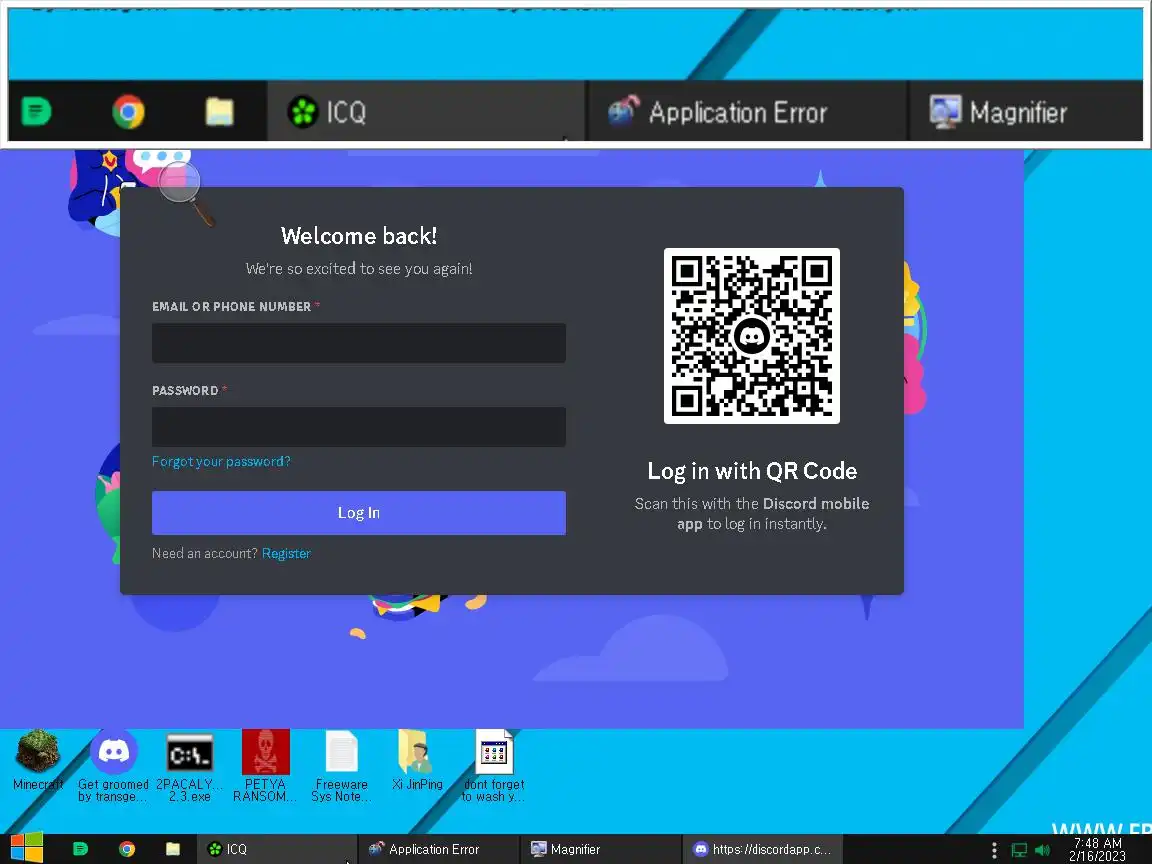Select the 2PACALY 2.3.exe desktop icon

point(190,766)
